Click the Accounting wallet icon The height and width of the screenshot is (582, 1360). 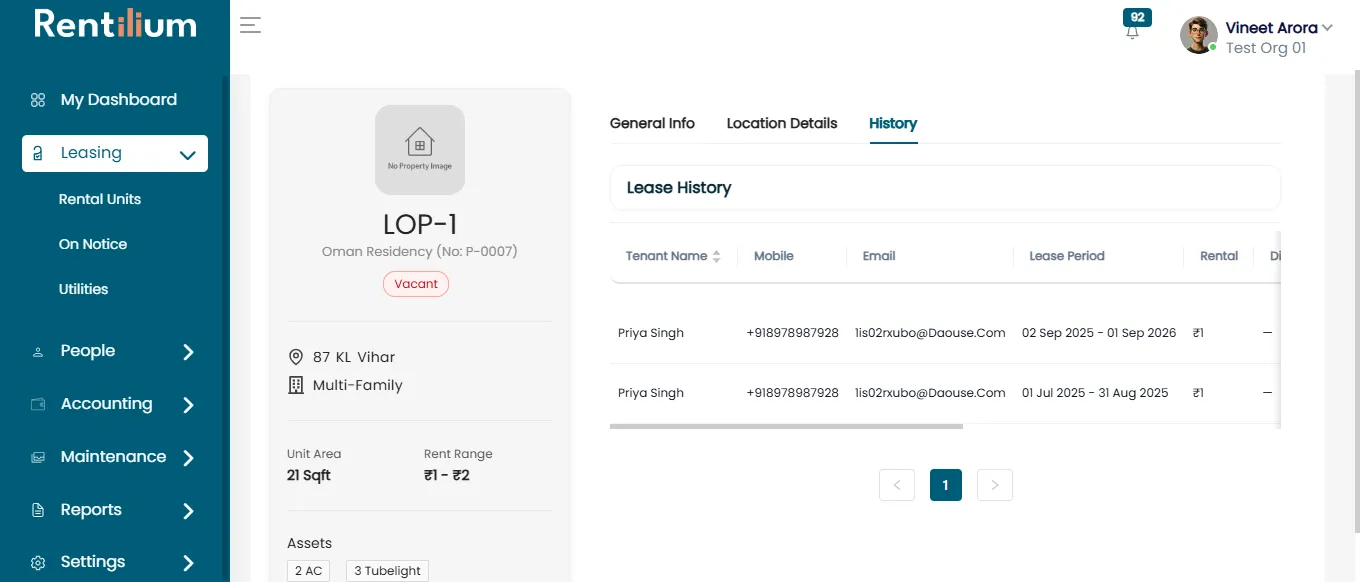click(x=38, y=404)
